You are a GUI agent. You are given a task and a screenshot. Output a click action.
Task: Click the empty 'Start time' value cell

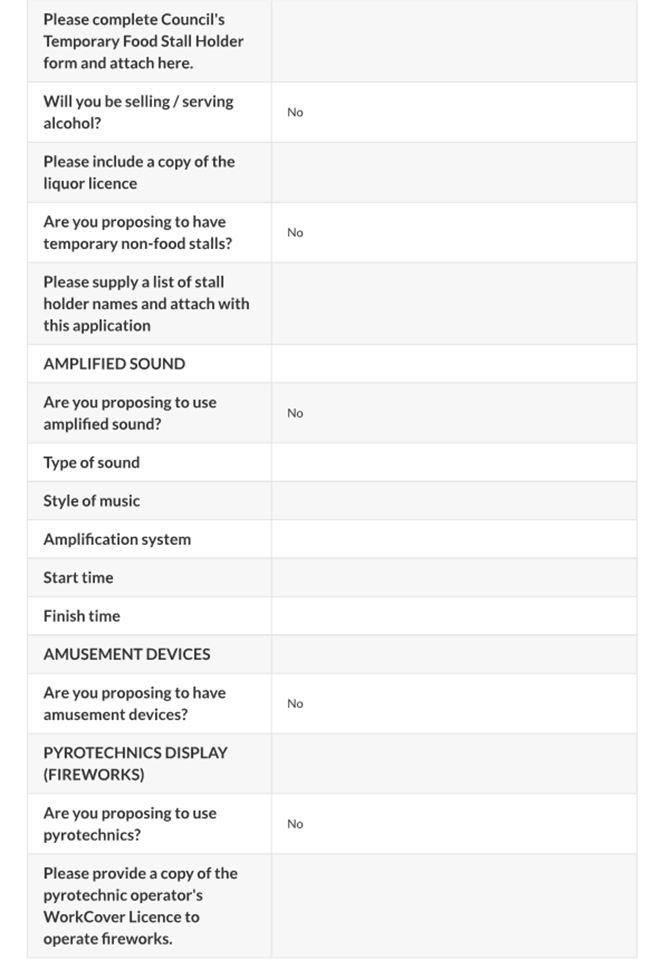tap(453, 577)
